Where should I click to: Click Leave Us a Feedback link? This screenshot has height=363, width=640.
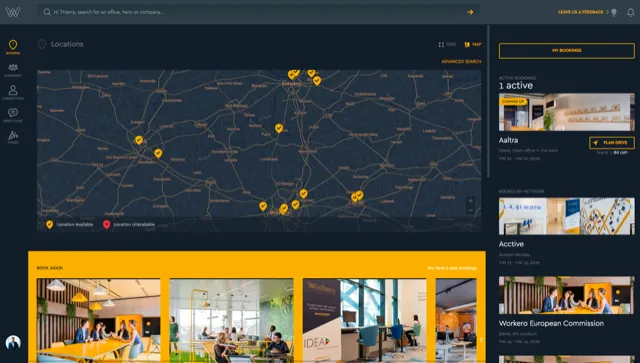tap(583, 12)
